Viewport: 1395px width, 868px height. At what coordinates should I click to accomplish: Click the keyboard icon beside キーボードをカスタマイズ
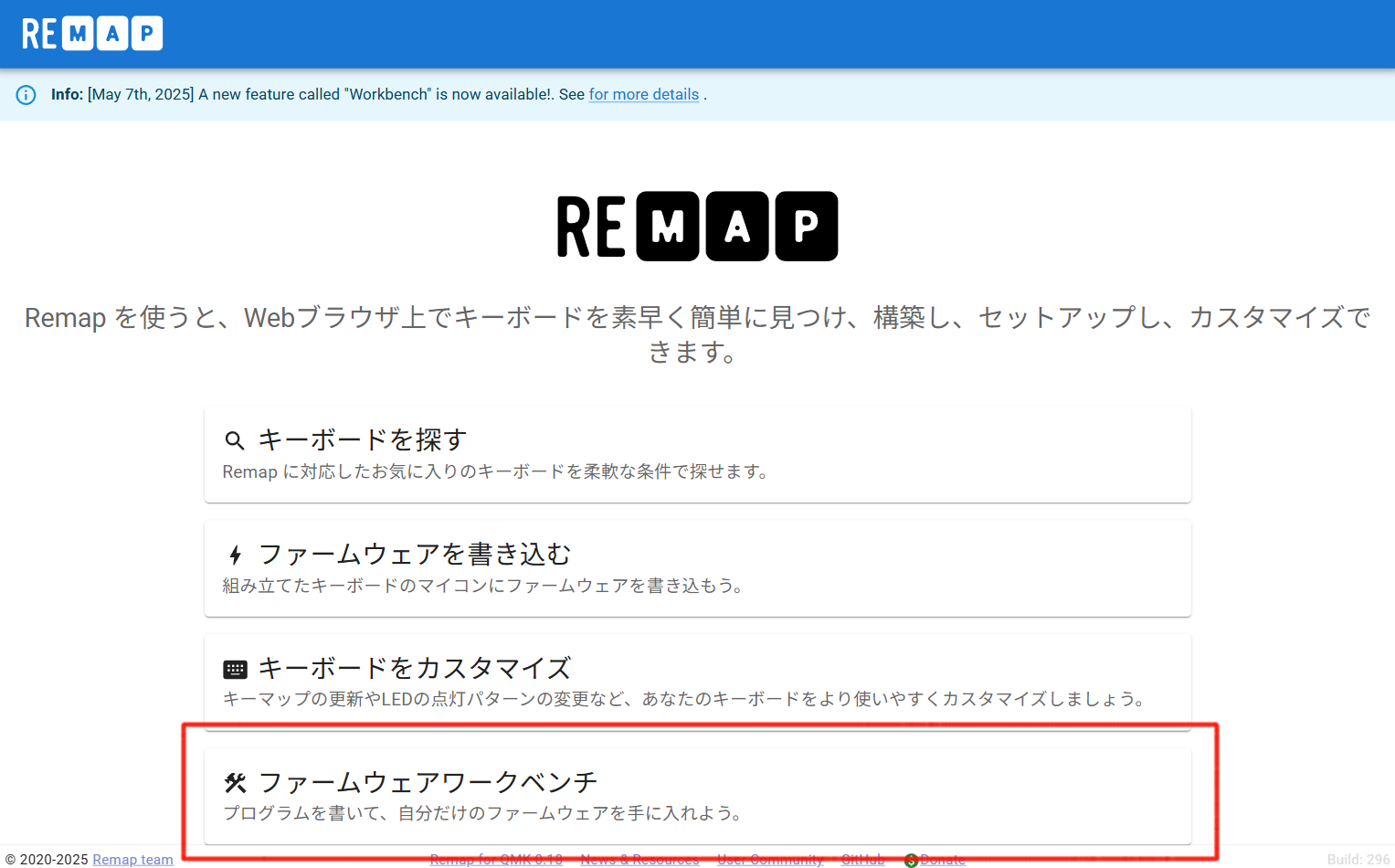point(235,669)
